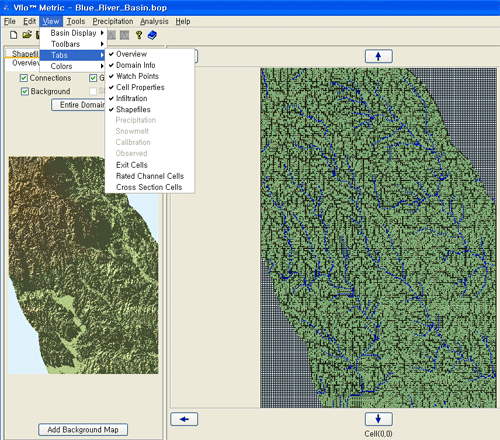Open the blue book manual icon
The width and height of the screenshot is (500, 440).
pyautogui.click(x=152, y=35)
